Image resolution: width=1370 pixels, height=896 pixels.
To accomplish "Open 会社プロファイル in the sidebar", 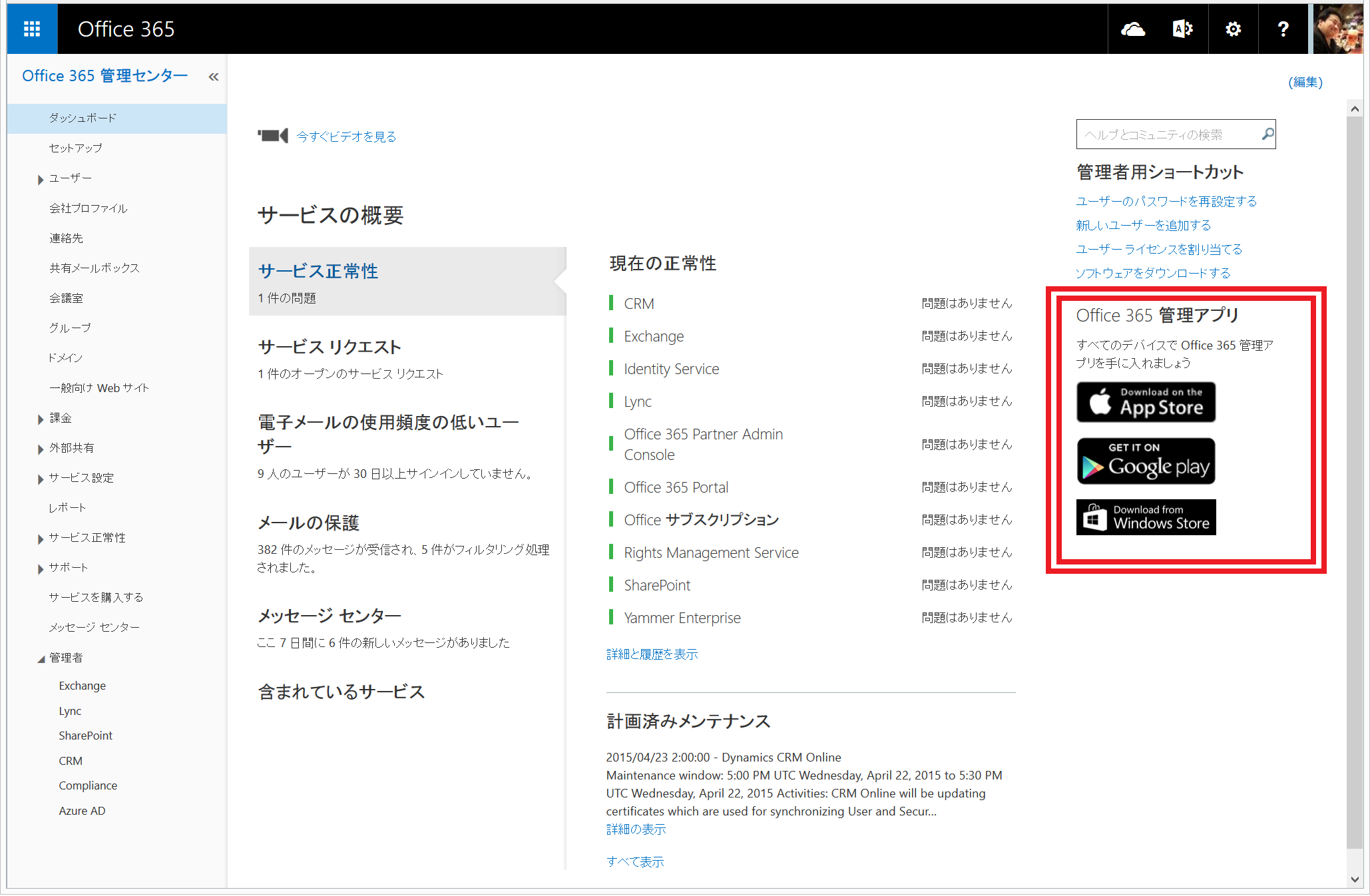I will (88, 208).
